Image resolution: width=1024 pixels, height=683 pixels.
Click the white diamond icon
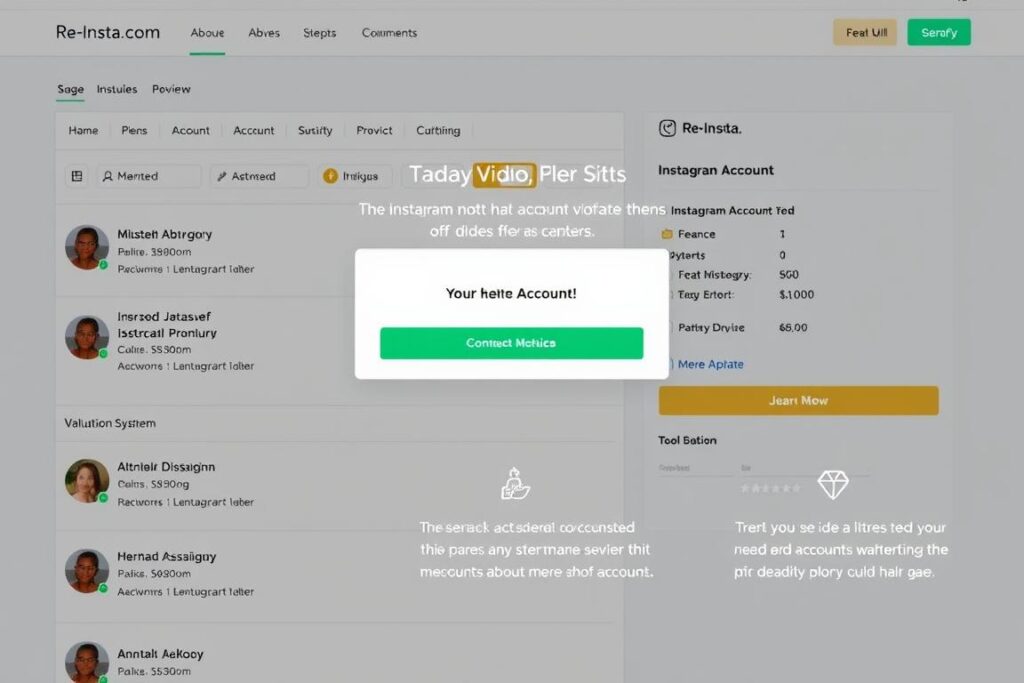pyautogui.click(x=832, y=485)
